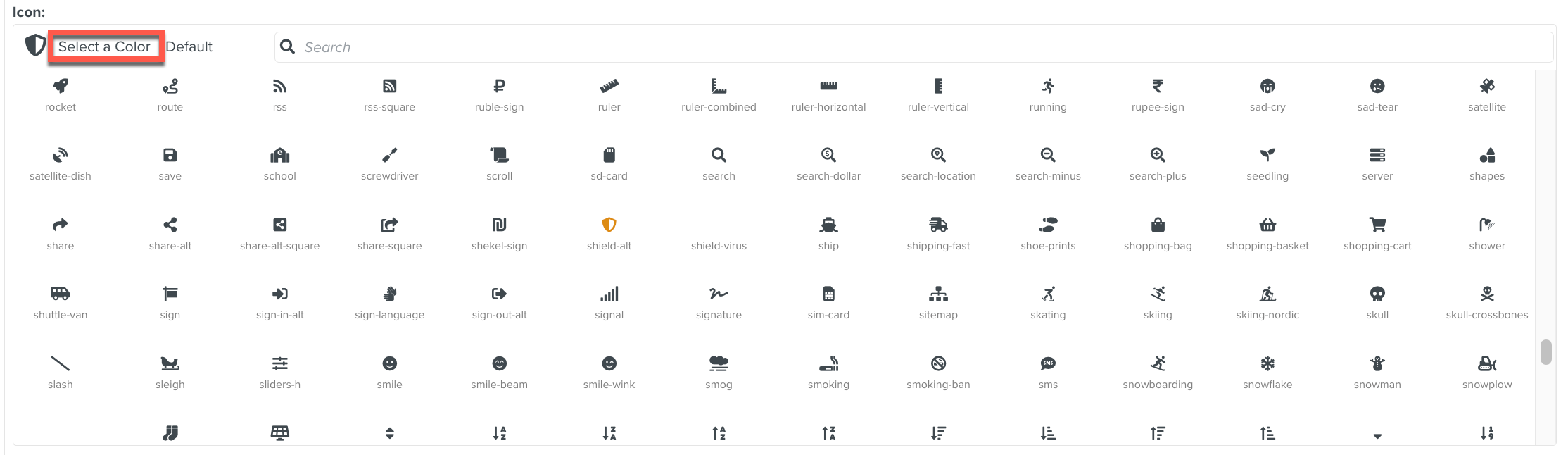The height and width of the screenshot is (455, 1568).
Task: Select the sitemap icon
Action: [938, 294]
